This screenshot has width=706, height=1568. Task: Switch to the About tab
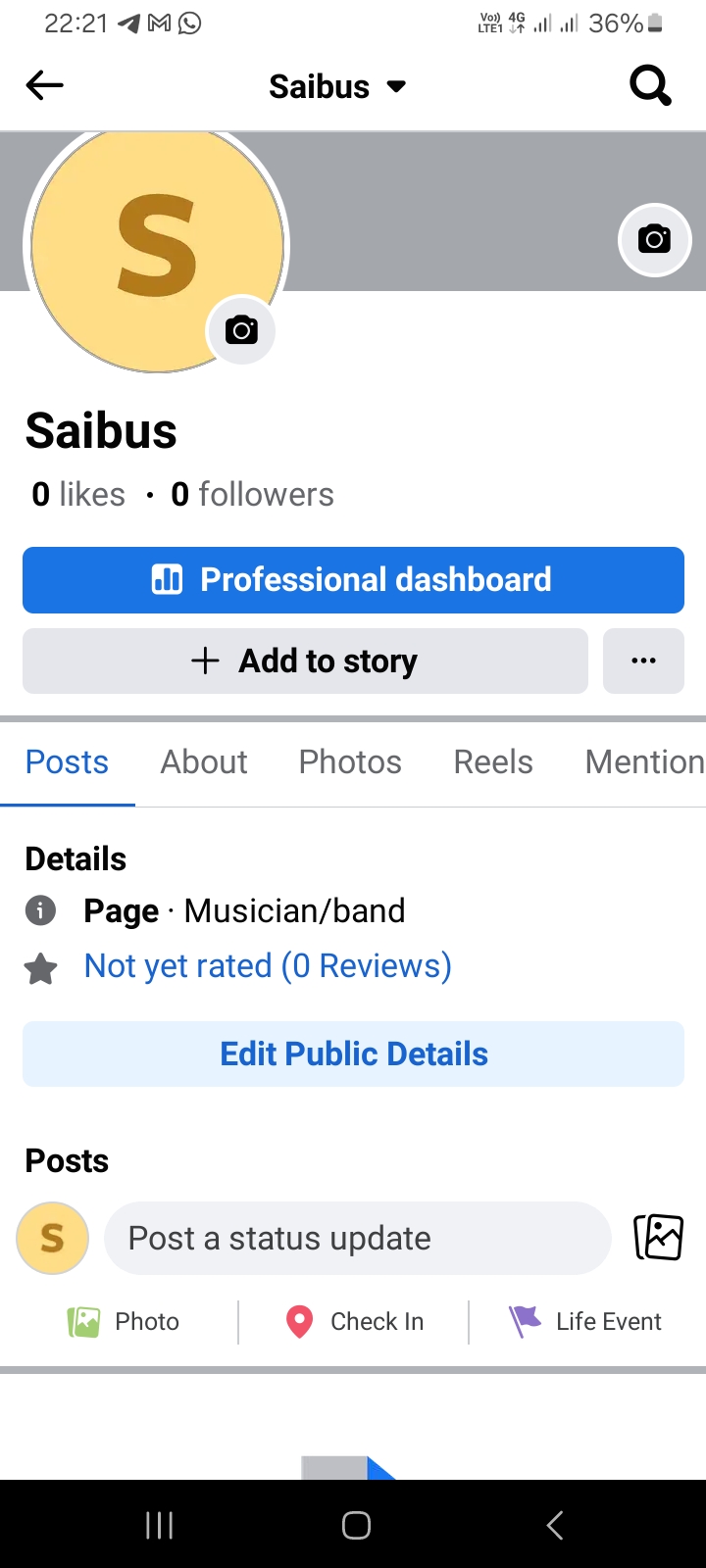click(x=204, y=762)
